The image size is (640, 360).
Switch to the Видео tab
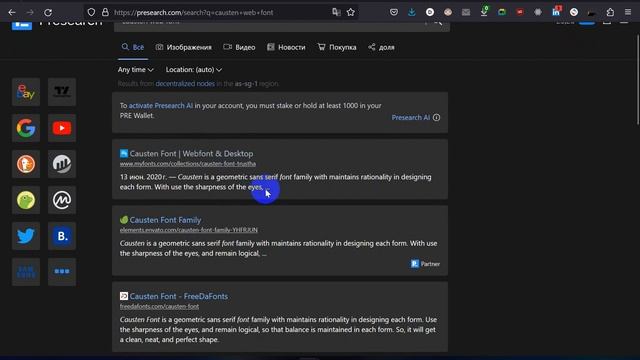(239, 47)
